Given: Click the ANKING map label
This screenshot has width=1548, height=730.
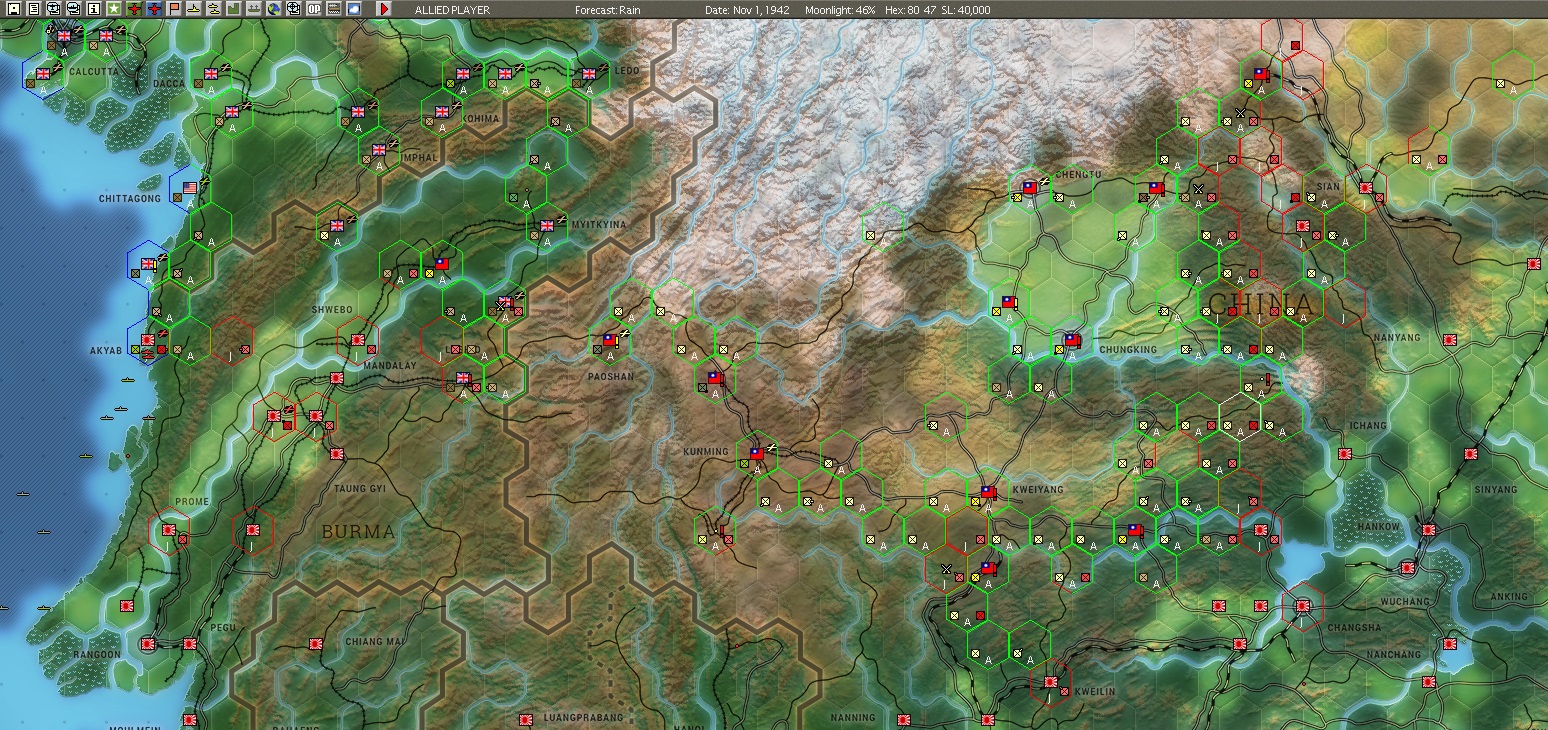Looking at the screenshot, I should pyautogui.click(x=1508, y=598).
